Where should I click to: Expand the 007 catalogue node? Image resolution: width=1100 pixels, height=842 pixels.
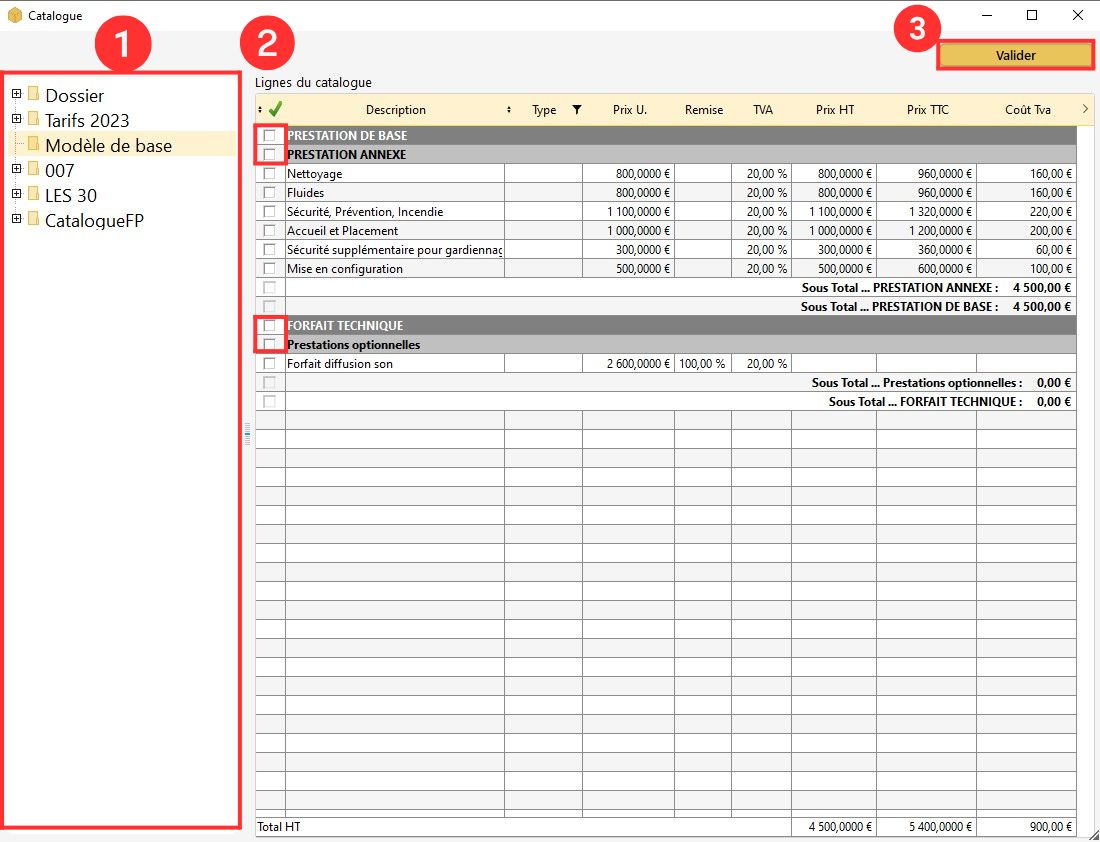click(x=16, y=169)
